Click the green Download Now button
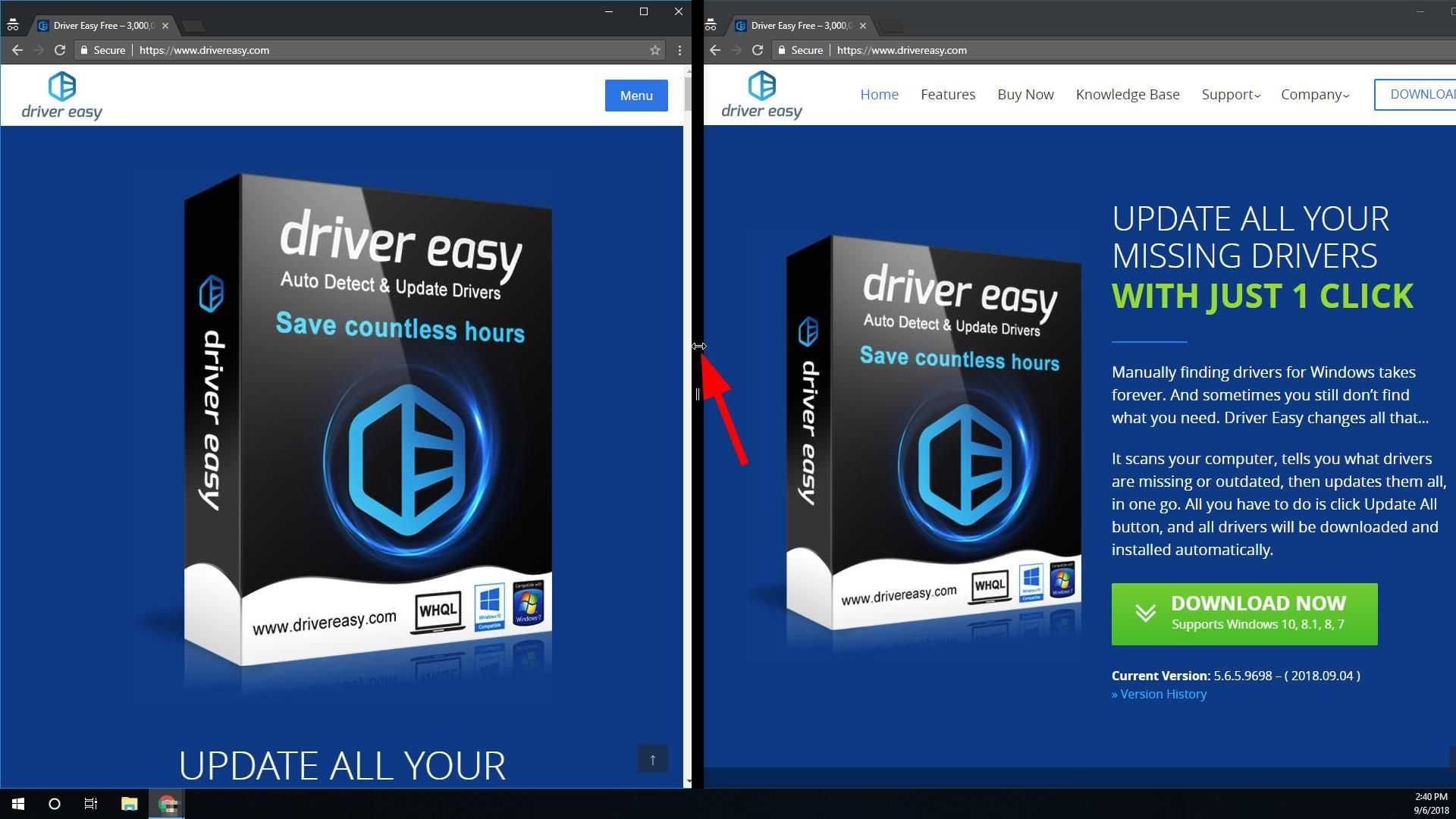 click(1244, 613)
